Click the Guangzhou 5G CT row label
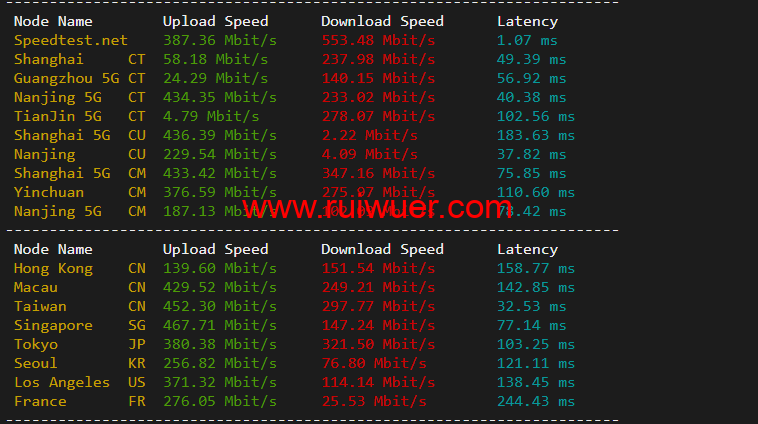Viewport: 758px width, 424px height. (x=79, y=78)
